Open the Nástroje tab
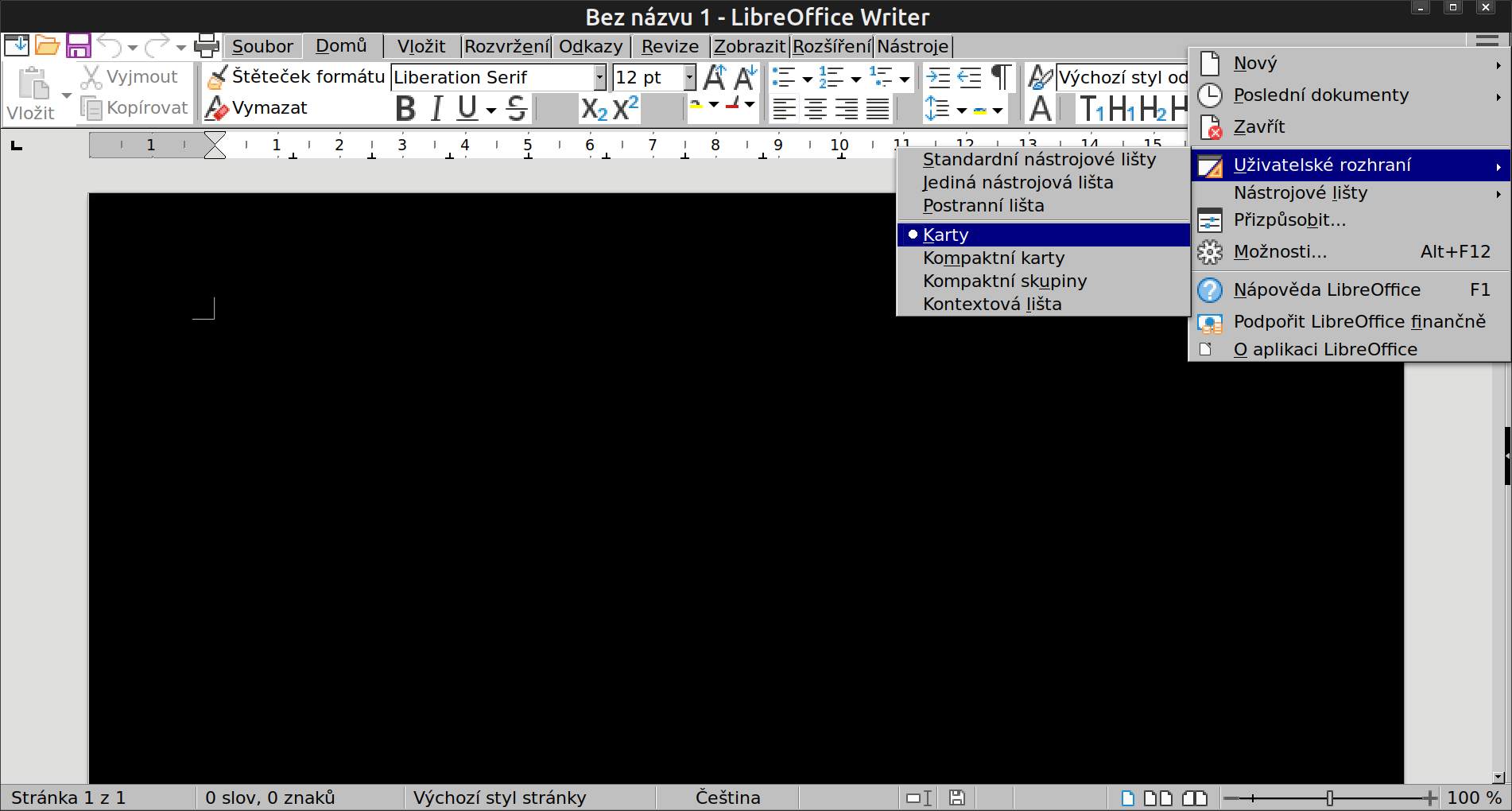 913,46
